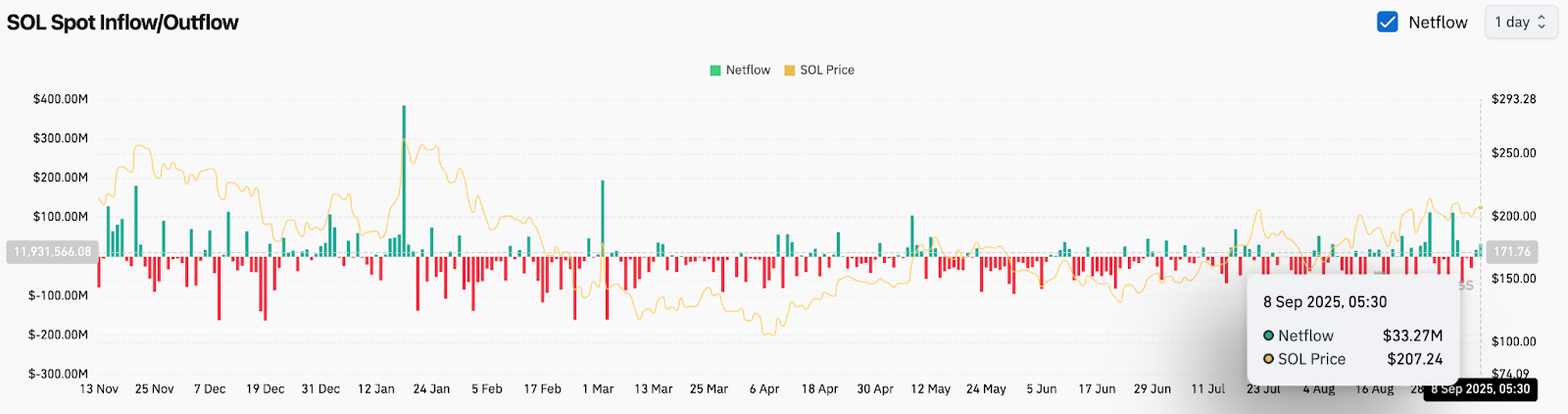Click the SOL Spot Inflow/Outflow title
The height and width of the screenshot is (414, 1568).
point(122,23)
